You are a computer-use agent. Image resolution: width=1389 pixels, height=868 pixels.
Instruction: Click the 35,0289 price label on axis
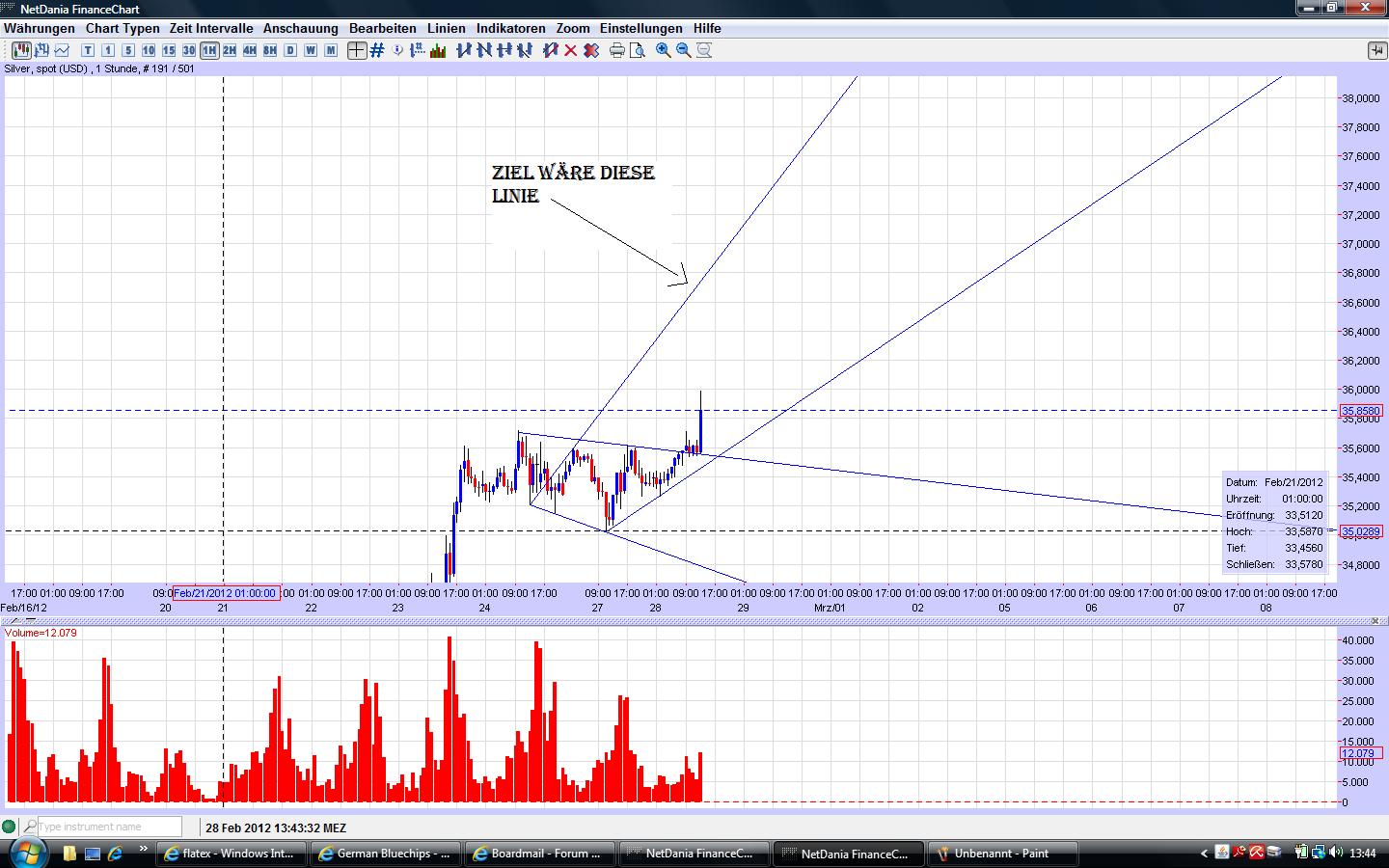[1361, 531]
